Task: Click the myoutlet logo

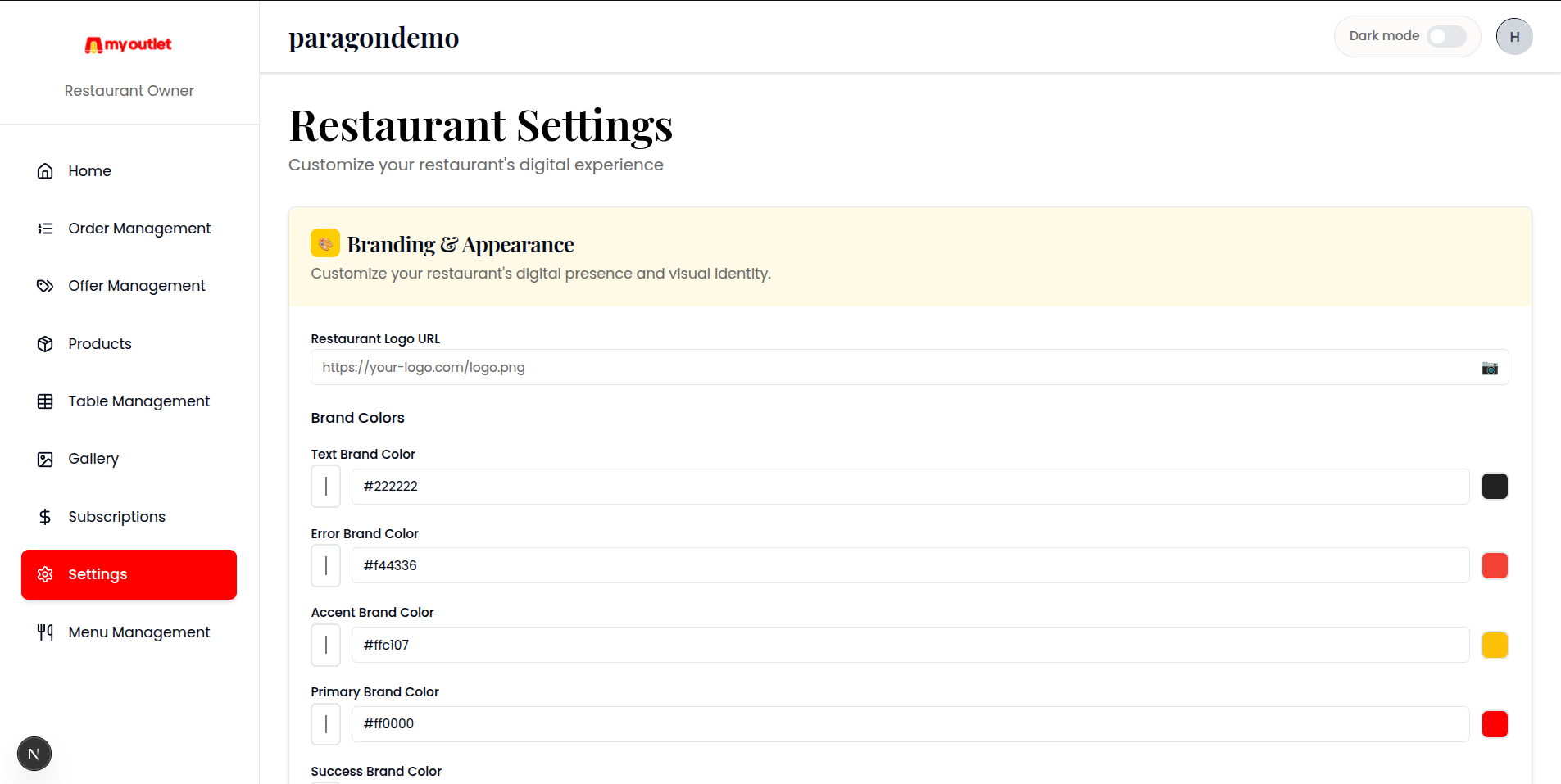Action: point(129,44)
